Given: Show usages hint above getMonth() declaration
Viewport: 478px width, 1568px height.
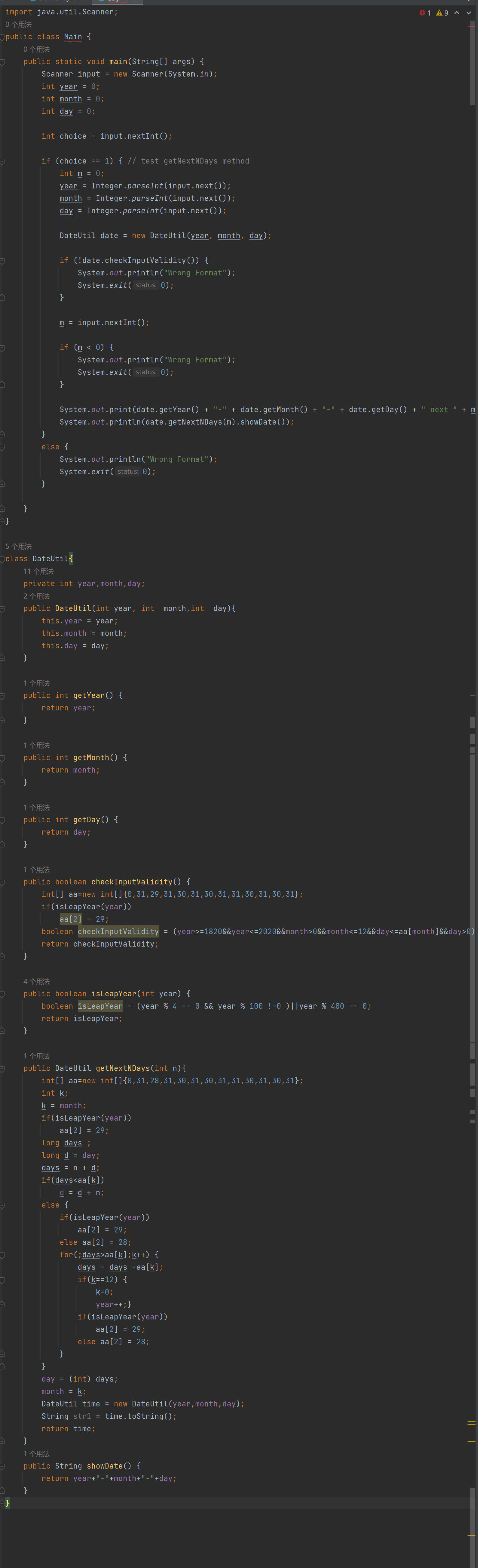Looking at the screenshot, I should [x=36, y=746].
